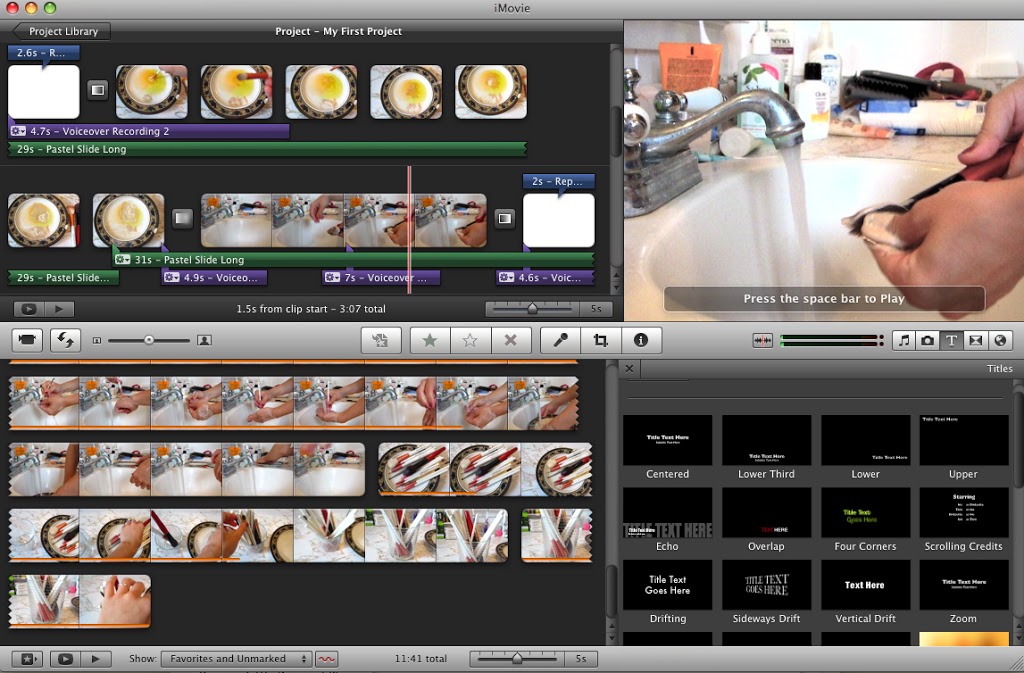Adjust the project filmstrip zoom slider
Screen dimensions: 1024x673
point(532,309)
